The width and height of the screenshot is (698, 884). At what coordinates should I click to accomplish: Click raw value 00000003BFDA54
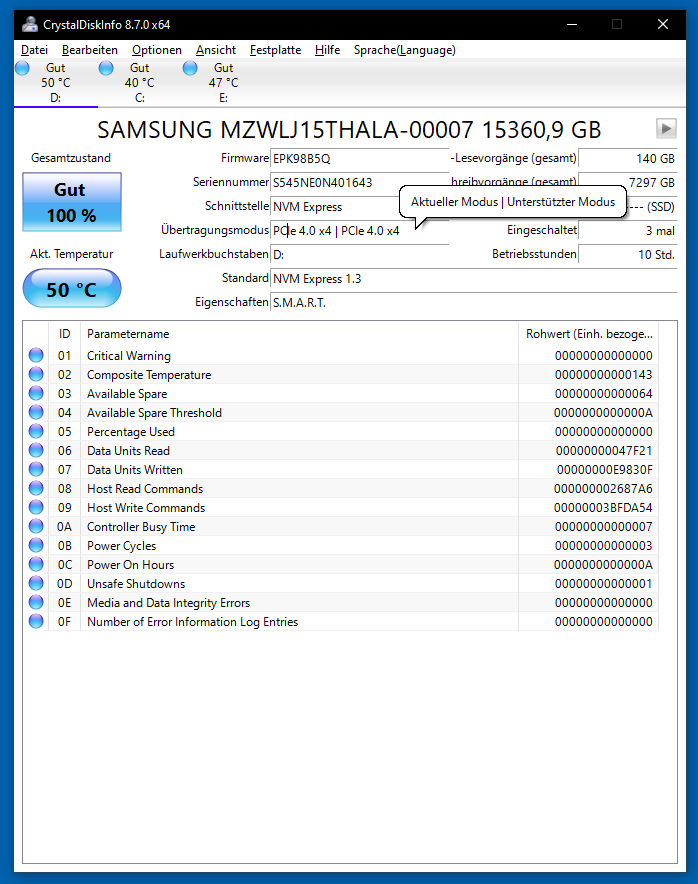click(603, 507)
